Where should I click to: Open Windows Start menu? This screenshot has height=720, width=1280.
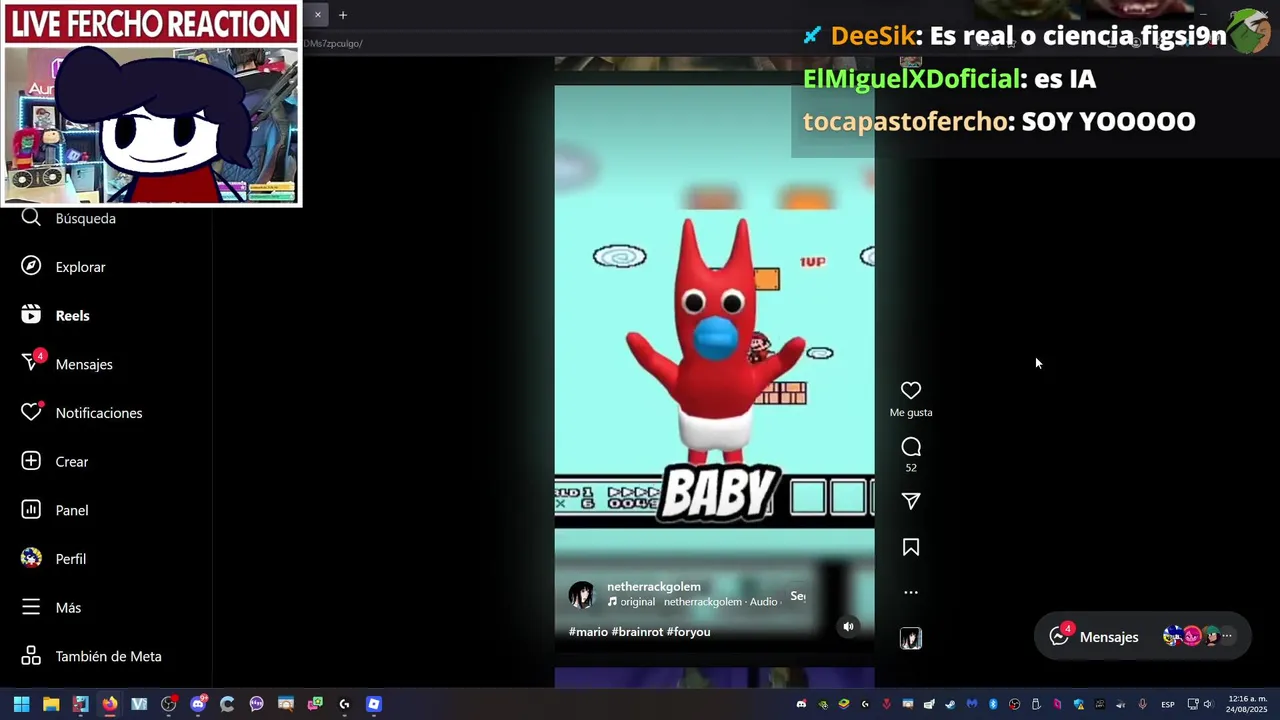(x=22, y=704)
